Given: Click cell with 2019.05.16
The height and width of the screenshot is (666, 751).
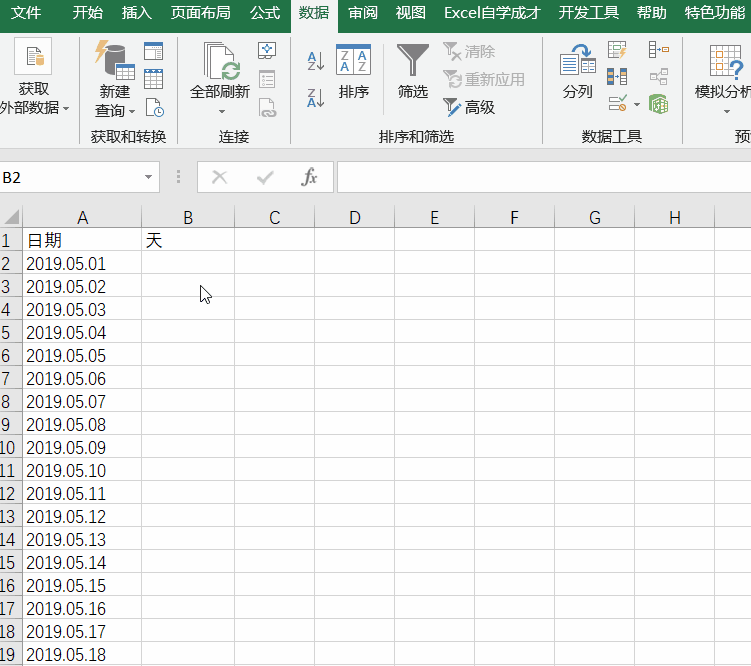Looking at the screenshot, I should click(x=82, y=608).
